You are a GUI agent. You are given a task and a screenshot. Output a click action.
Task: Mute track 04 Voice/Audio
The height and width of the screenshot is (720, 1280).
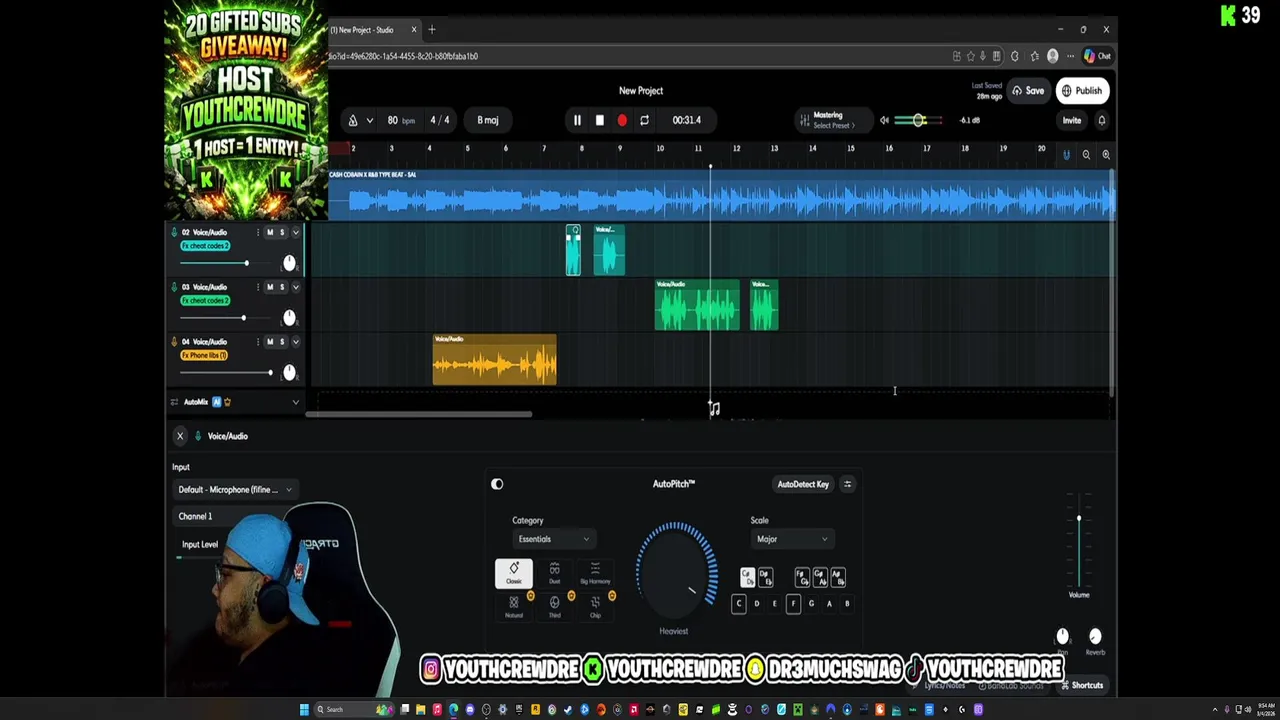pyautogui.click(x=269, y=342)
